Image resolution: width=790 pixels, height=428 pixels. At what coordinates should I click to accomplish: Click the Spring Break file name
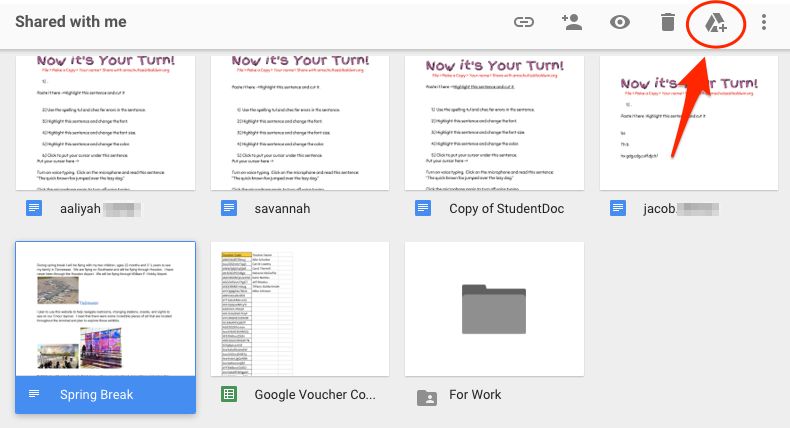tap(96, 395)
